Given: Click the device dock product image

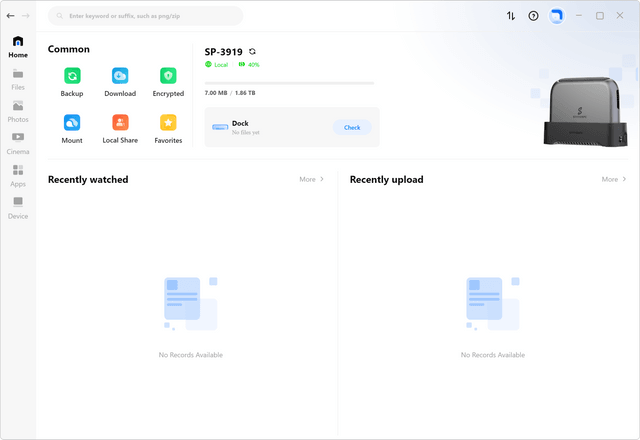Looking at the screenshot, I should (x=585, y=111).
